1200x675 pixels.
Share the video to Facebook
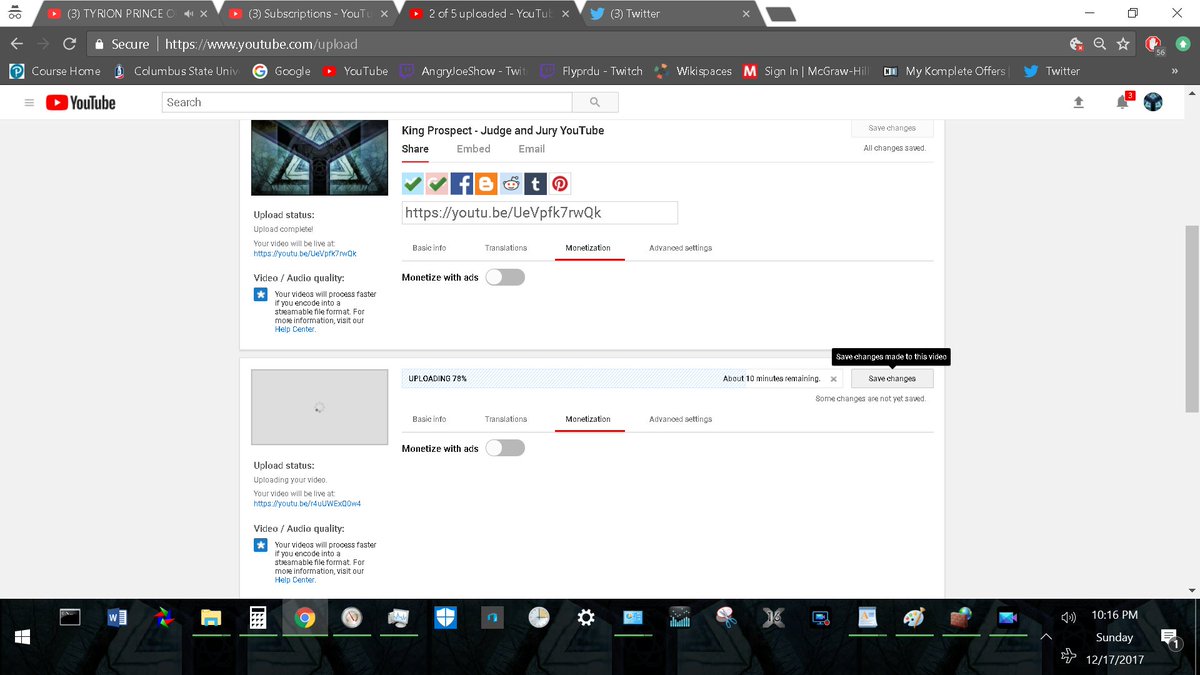point(462,183)
